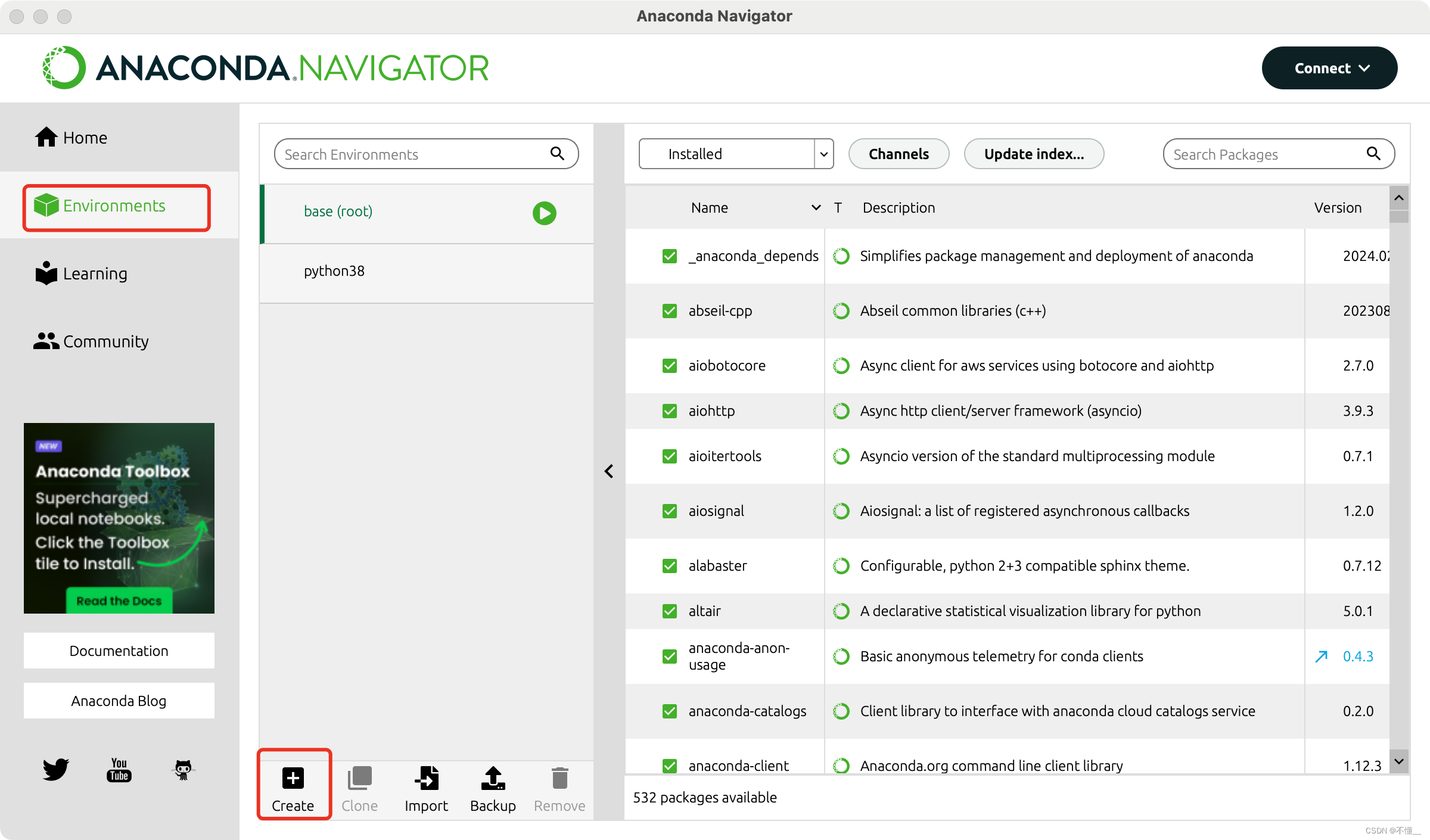Select the python38 environment

click(x=334, y=271)
